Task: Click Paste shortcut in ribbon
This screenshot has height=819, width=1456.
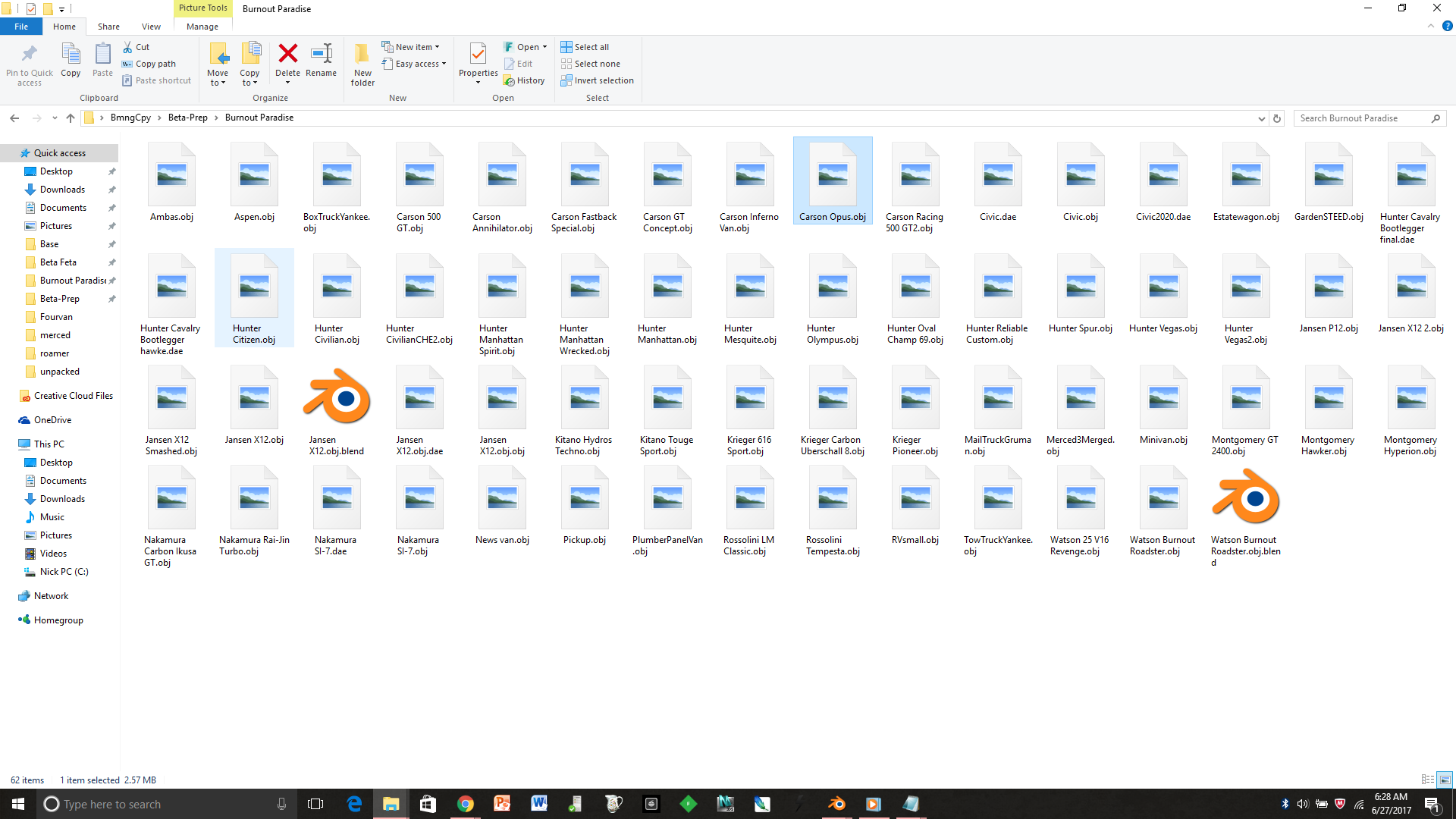Action: point(157,80)
